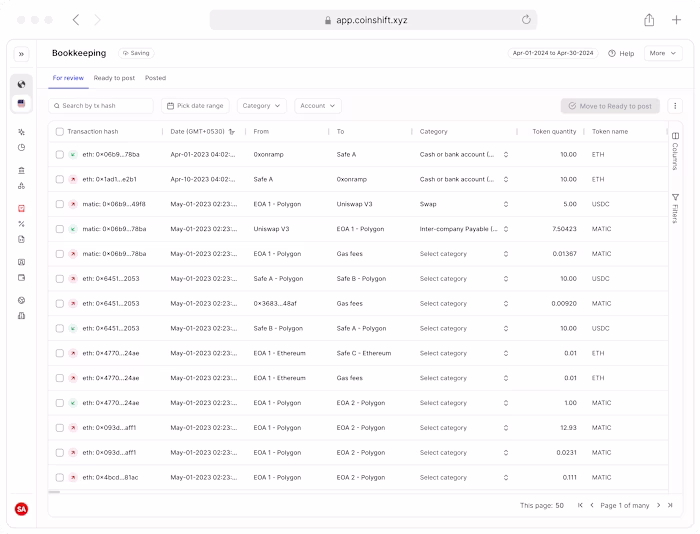
Task: Select category for the 0.00920 MATIC row
Action: (x=464, y=304)
